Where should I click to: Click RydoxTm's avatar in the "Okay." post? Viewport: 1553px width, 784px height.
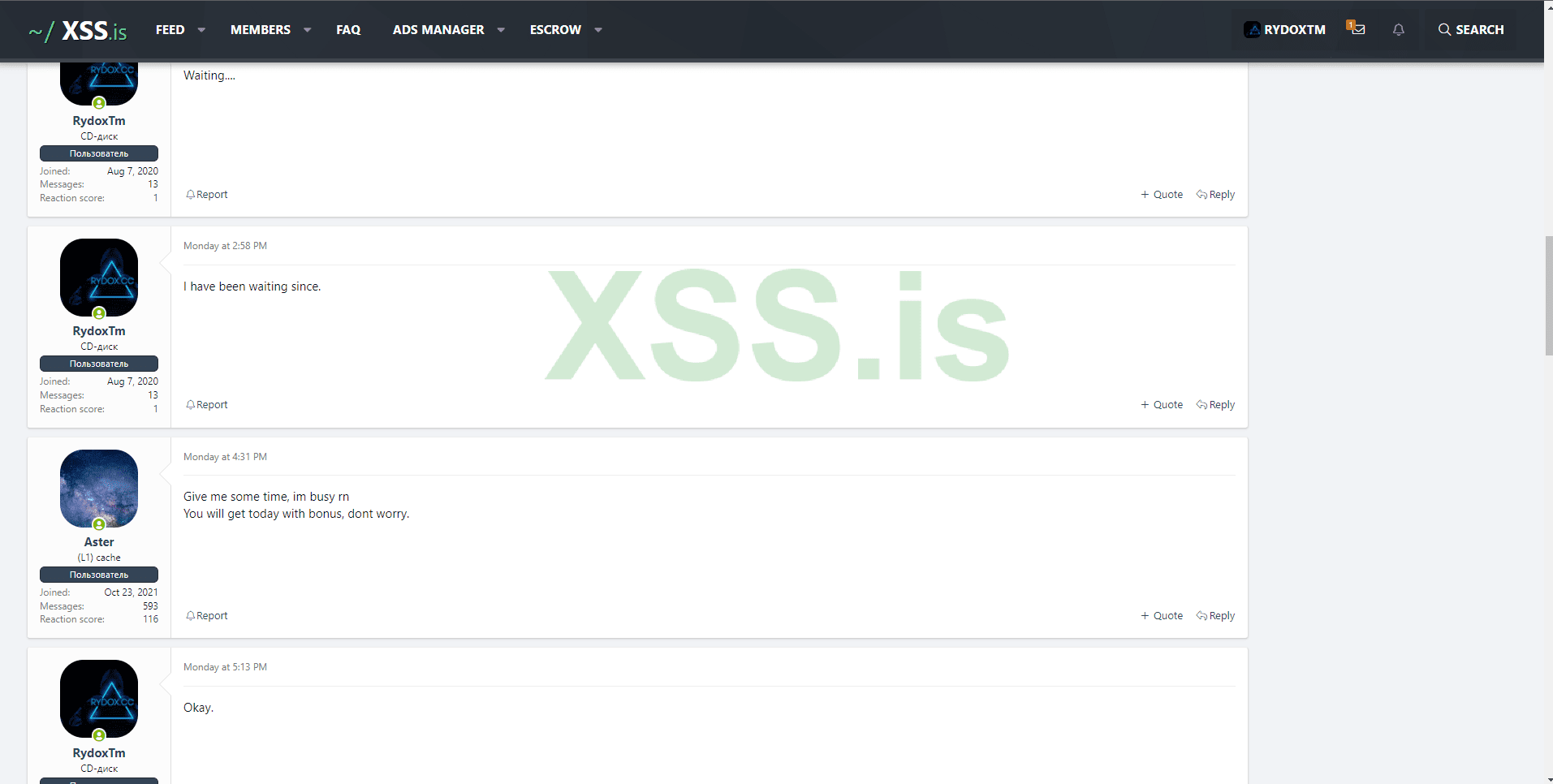(x=99, y=699)
